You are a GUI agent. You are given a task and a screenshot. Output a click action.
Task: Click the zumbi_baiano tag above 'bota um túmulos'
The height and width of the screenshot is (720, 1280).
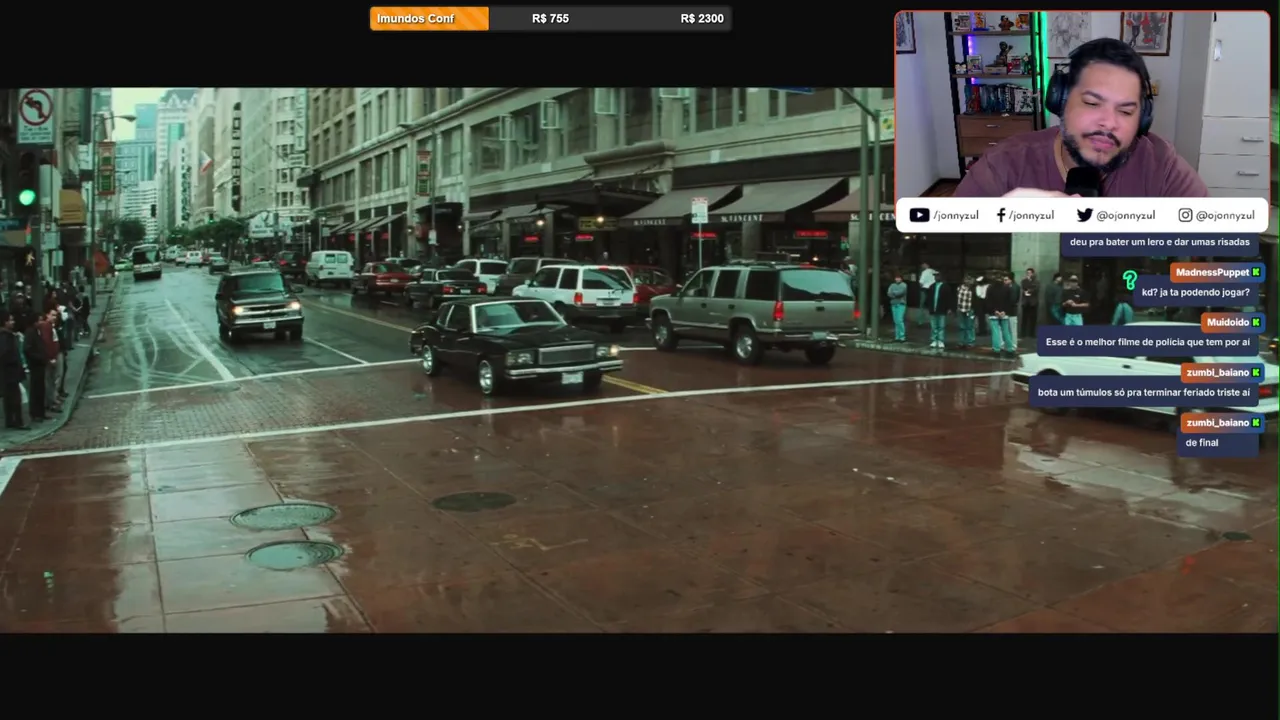point(1223,372)
